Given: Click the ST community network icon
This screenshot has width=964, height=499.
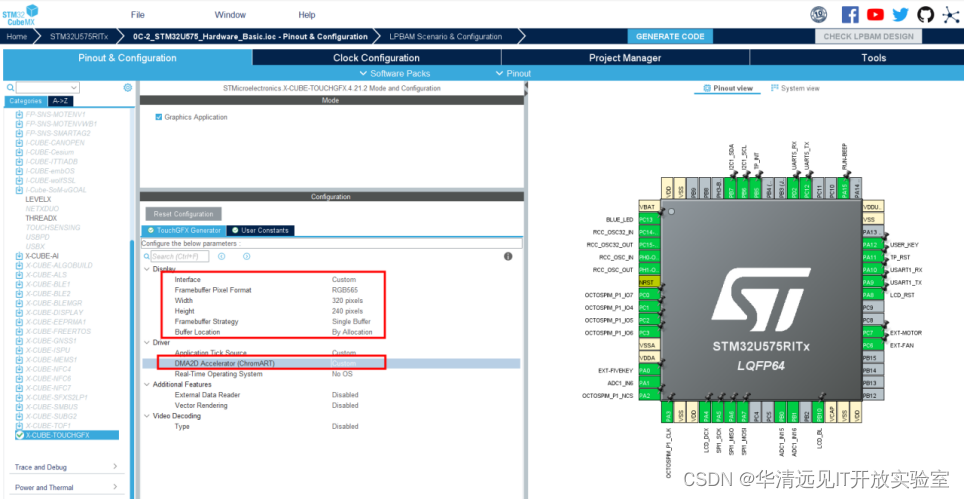Looking at the screenshot, I should tap(951, 15).
